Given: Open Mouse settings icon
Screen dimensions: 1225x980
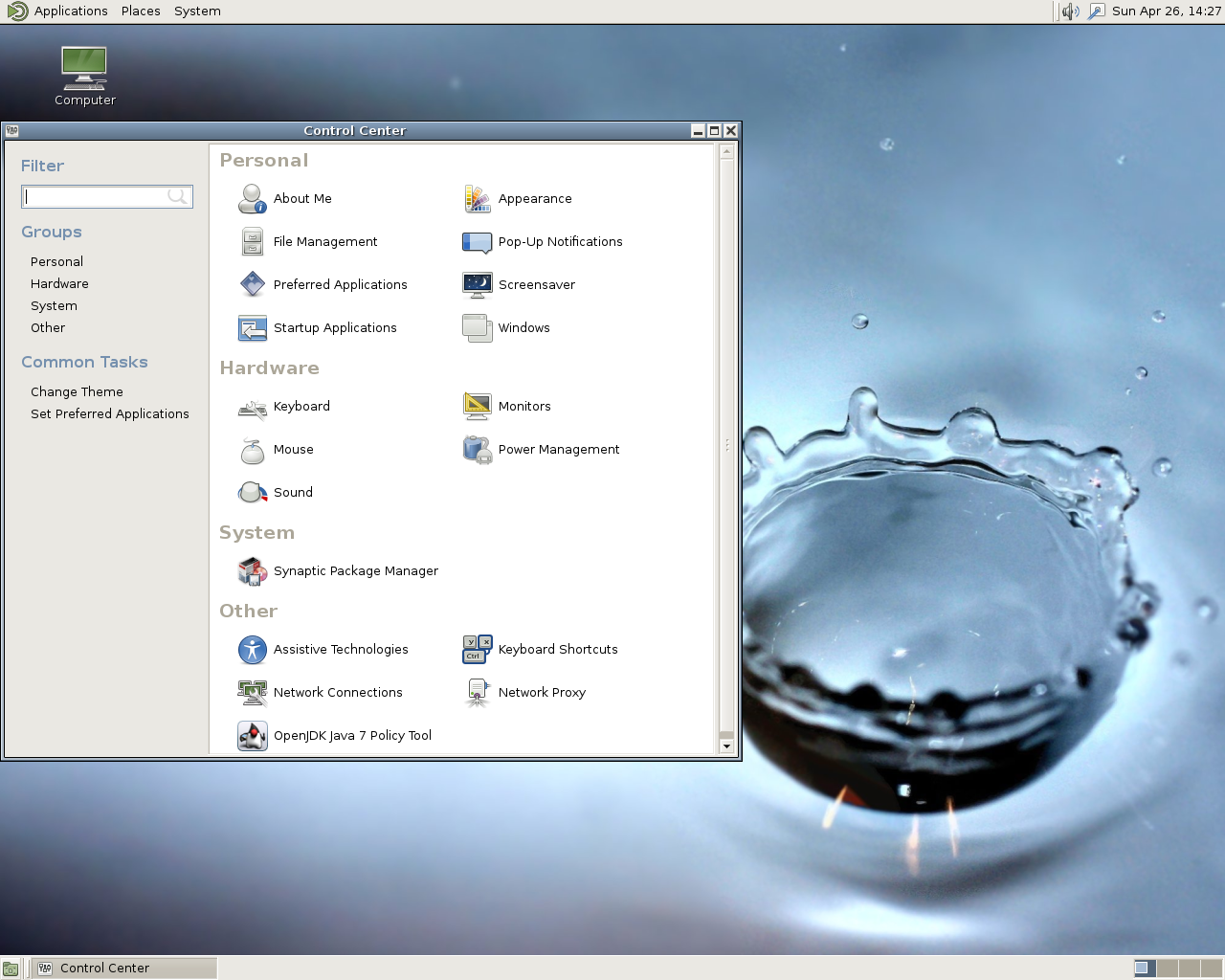Looking at the screenshot, I should tap(253, 449).
